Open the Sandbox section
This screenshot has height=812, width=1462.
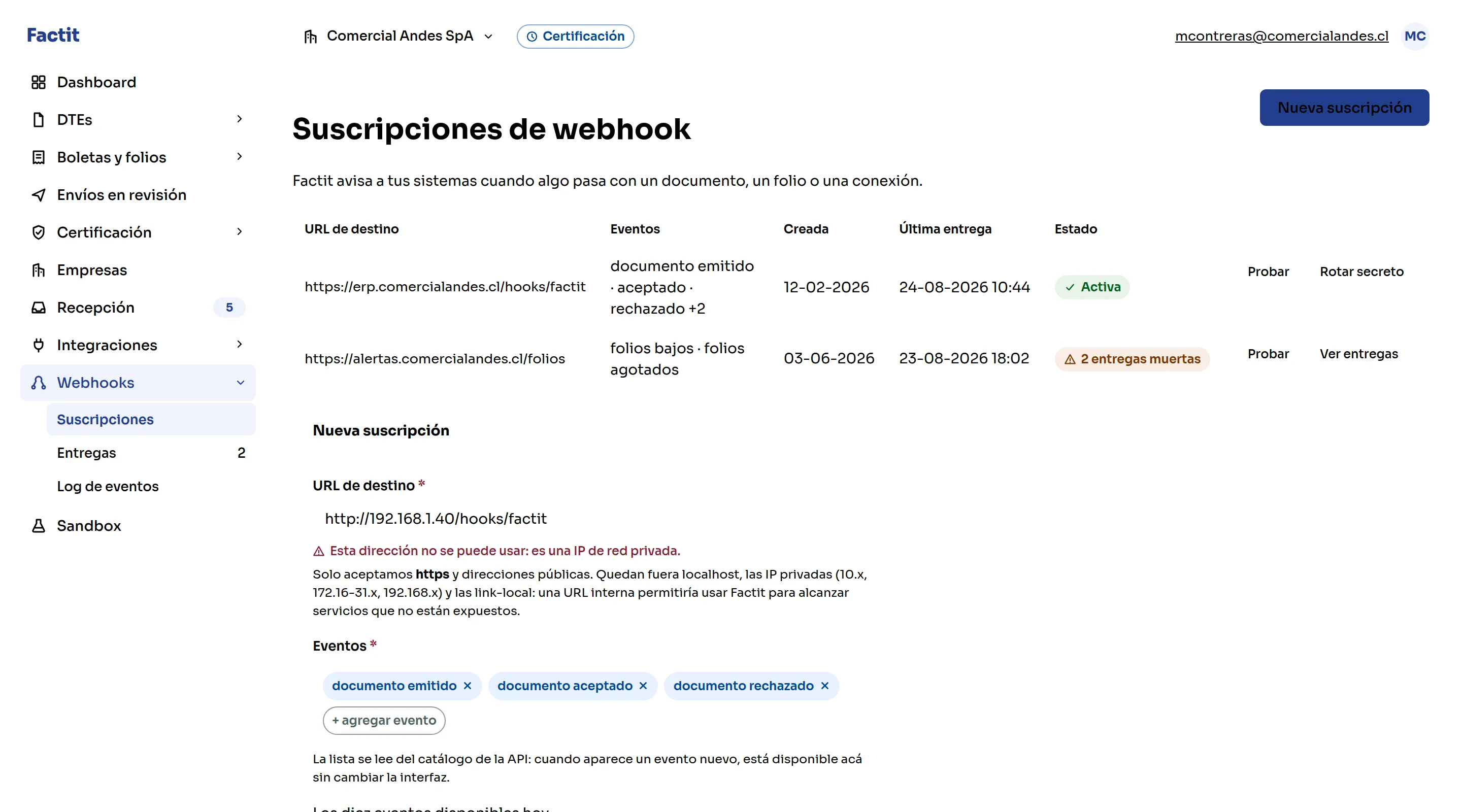pos(138,525)
